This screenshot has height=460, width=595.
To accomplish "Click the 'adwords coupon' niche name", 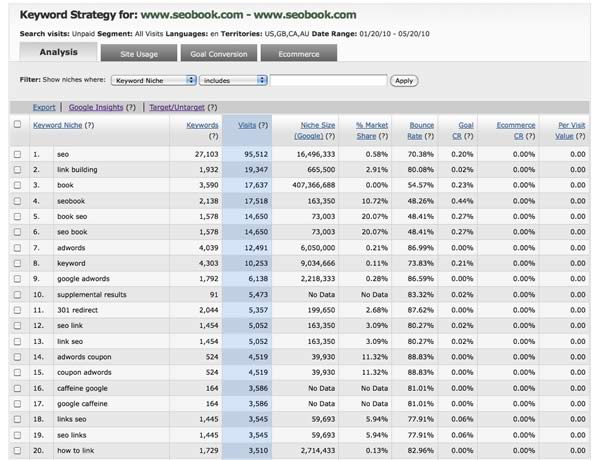I will click(84, 357).
